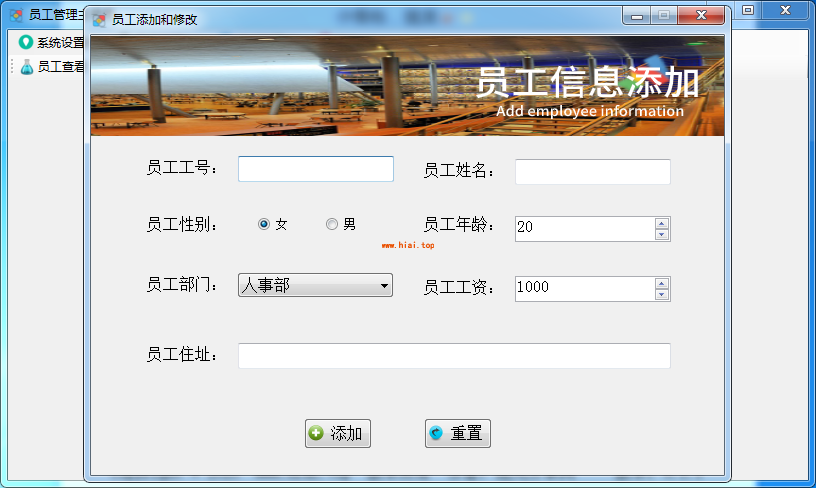Increase employee salary with up arrow

tap(661, 284)
